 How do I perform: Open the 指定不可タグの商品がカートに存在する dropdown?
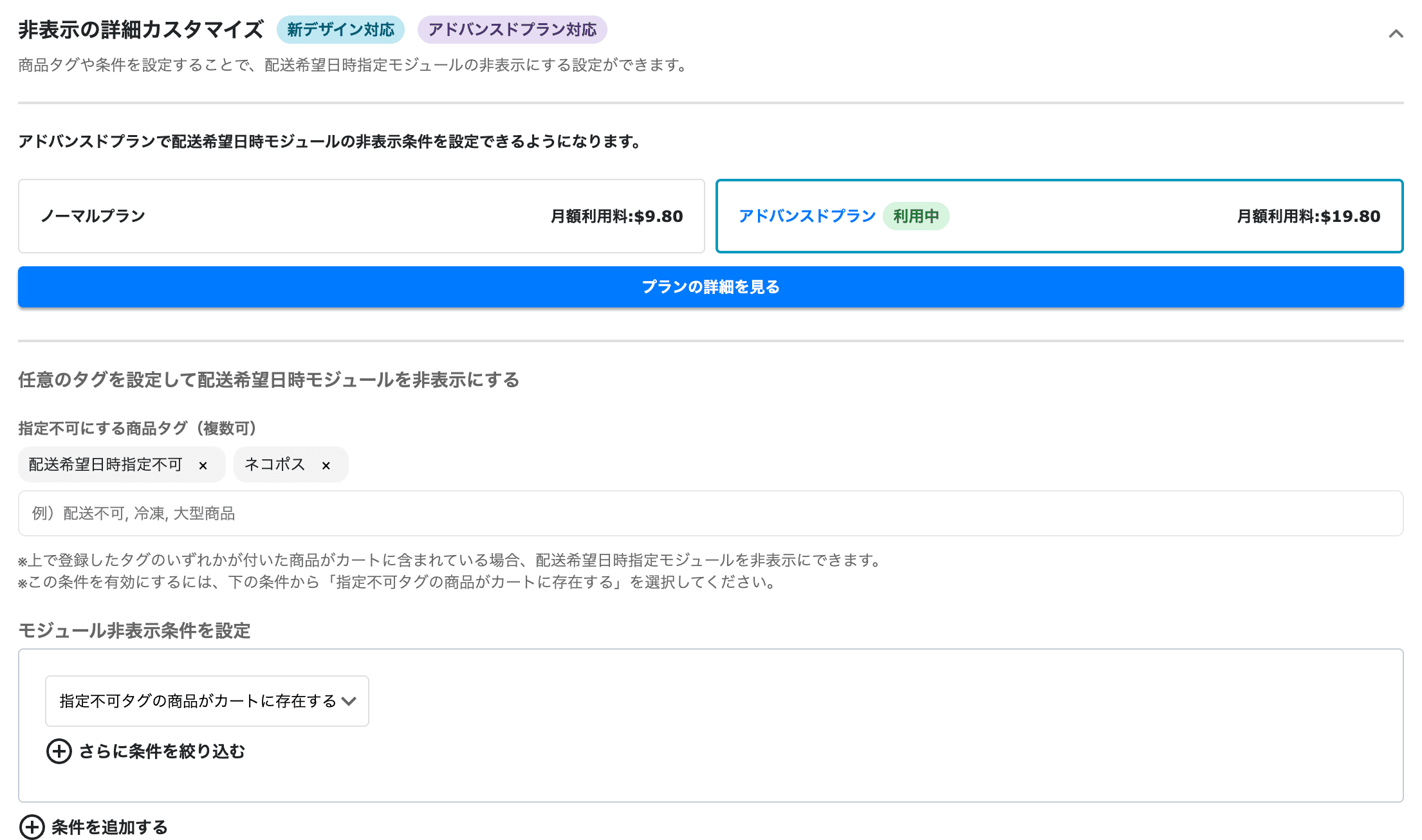tap(207, 701)
